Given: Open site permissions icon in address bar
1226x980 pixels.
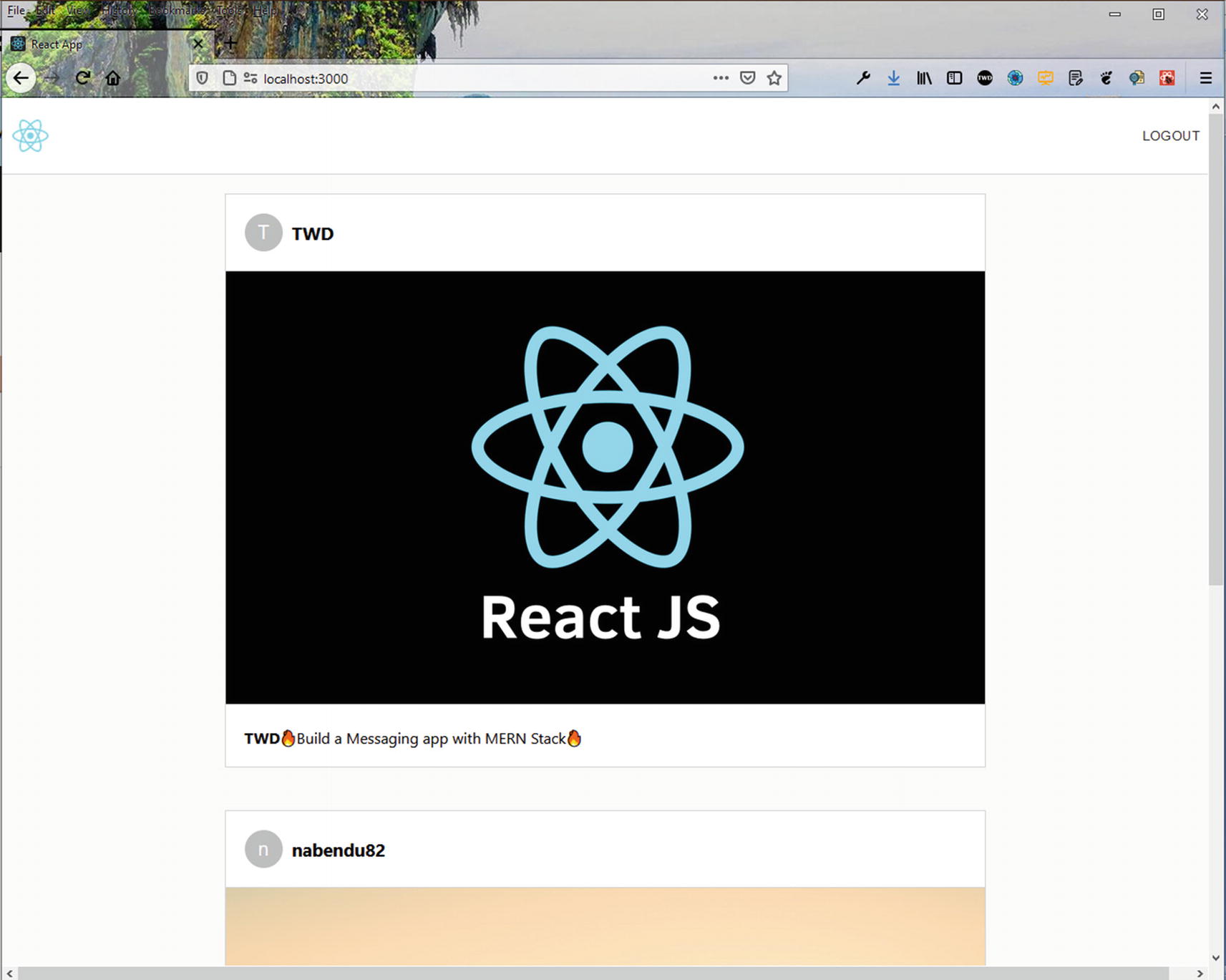Looking at the screenshot, I should 250,78.
